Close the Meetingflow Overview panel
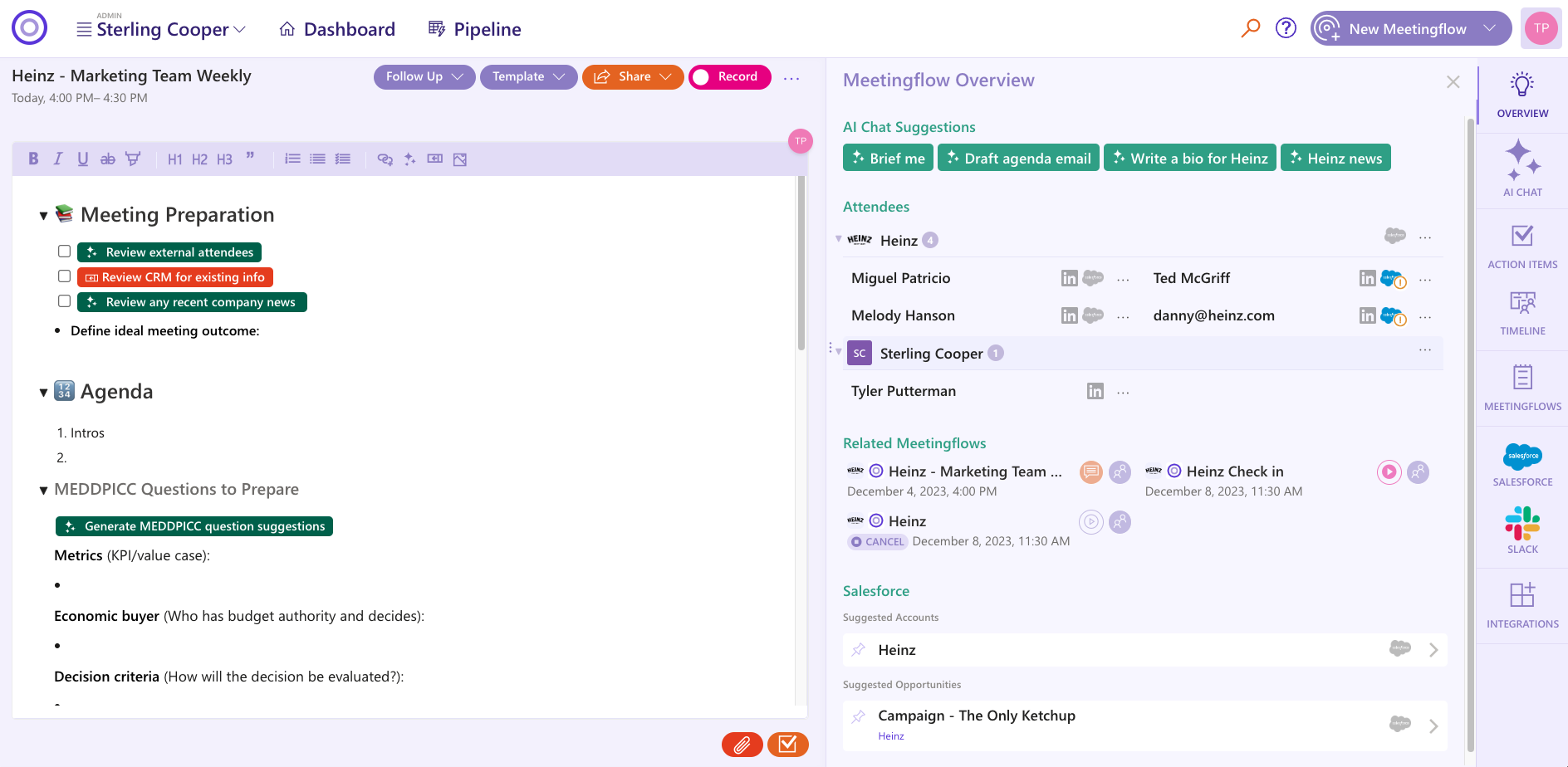The width and height of the screenshot is (1568, 767). (1453, 81)
